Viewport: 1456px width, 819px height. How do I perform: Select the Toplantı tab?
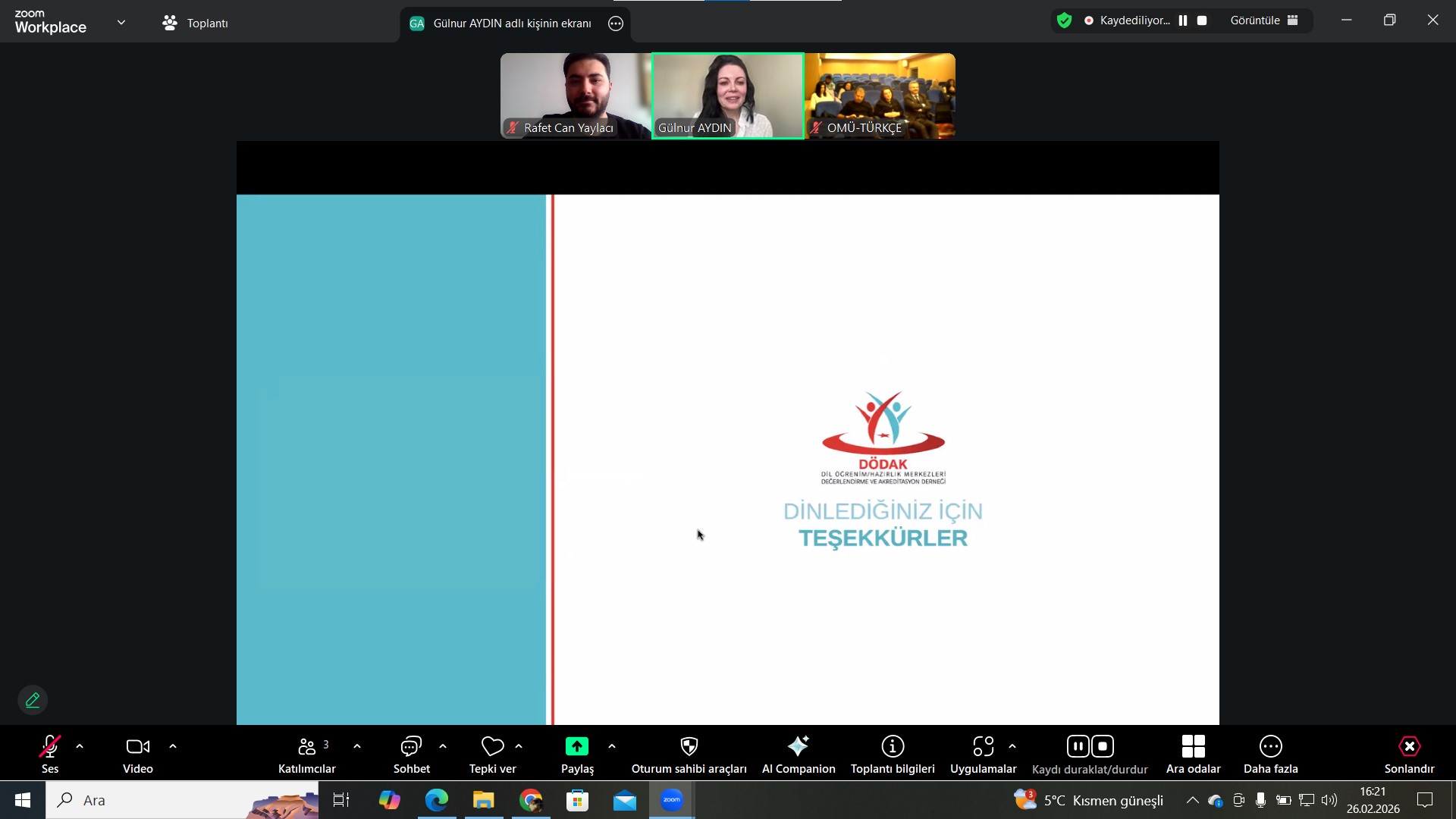[196, 23]
